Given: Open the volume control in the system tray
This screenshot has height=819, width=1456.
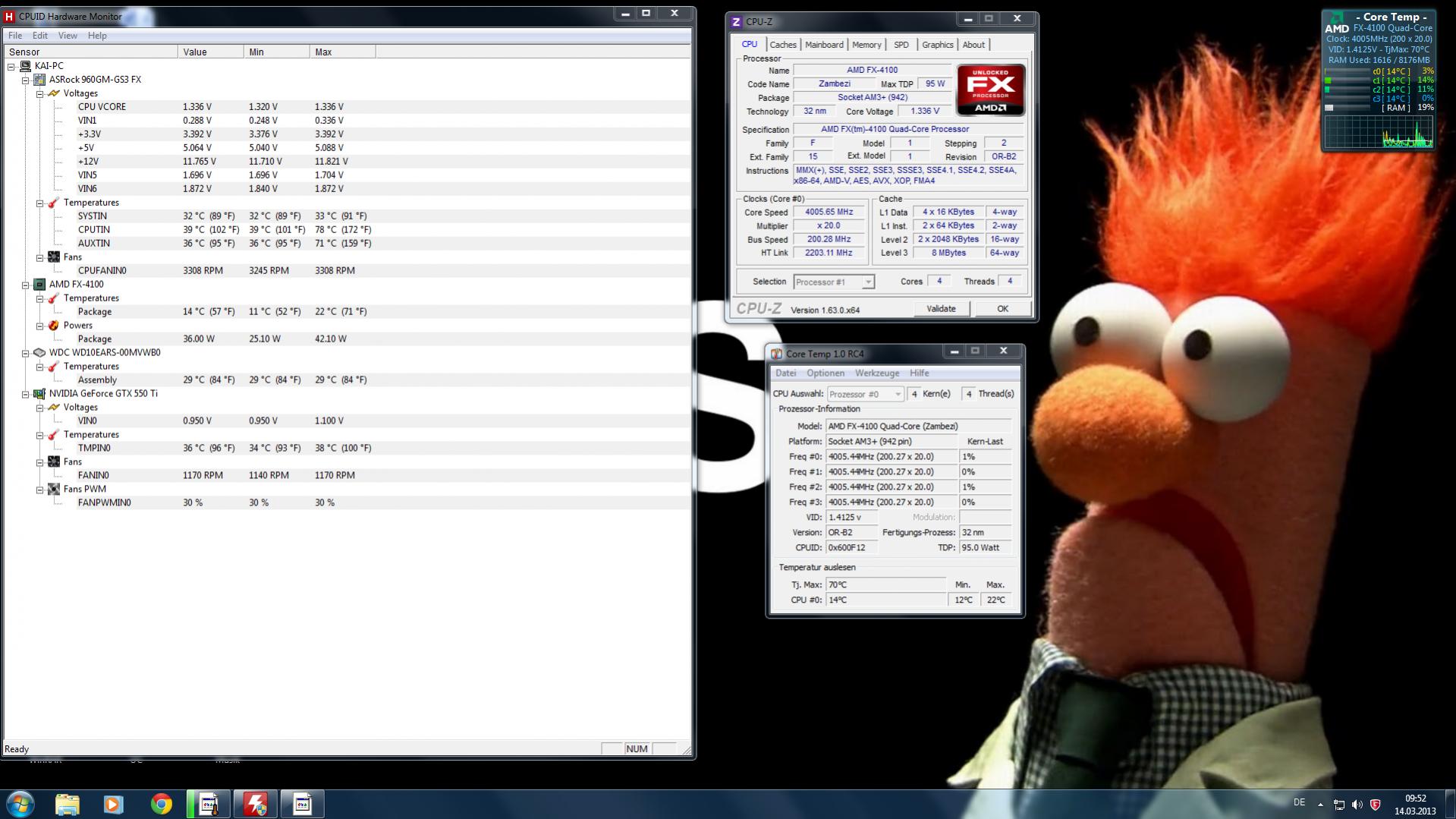Looking at the screenshot, I should pos(1357,805).
